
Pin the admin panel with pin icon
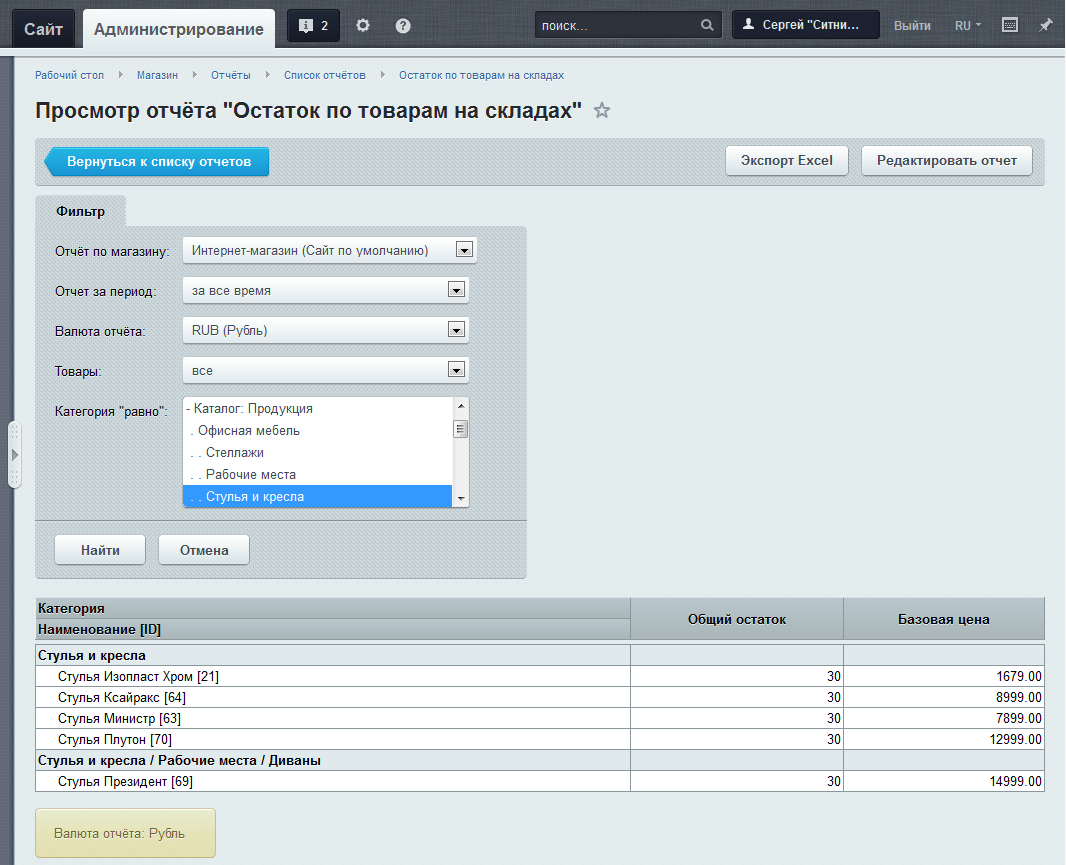pyautogui.click(x=1045, y=26)
